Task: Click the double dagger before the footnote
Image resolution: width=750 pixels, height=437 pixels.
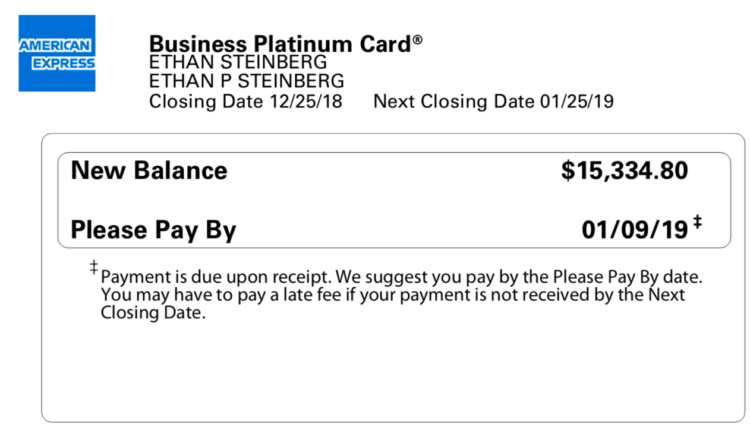Action: 94,267
